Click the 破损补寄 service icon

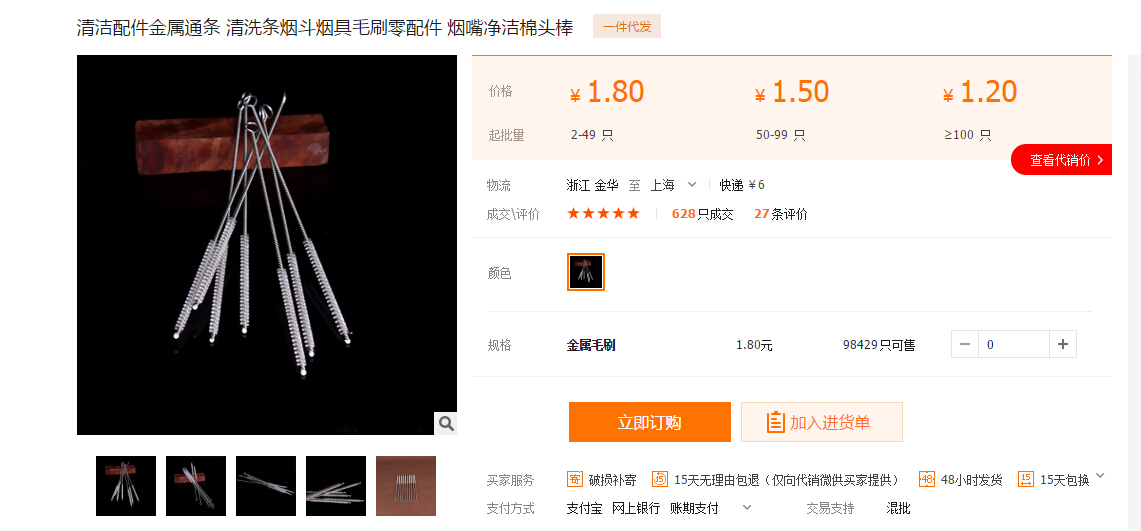click(575, 479)
